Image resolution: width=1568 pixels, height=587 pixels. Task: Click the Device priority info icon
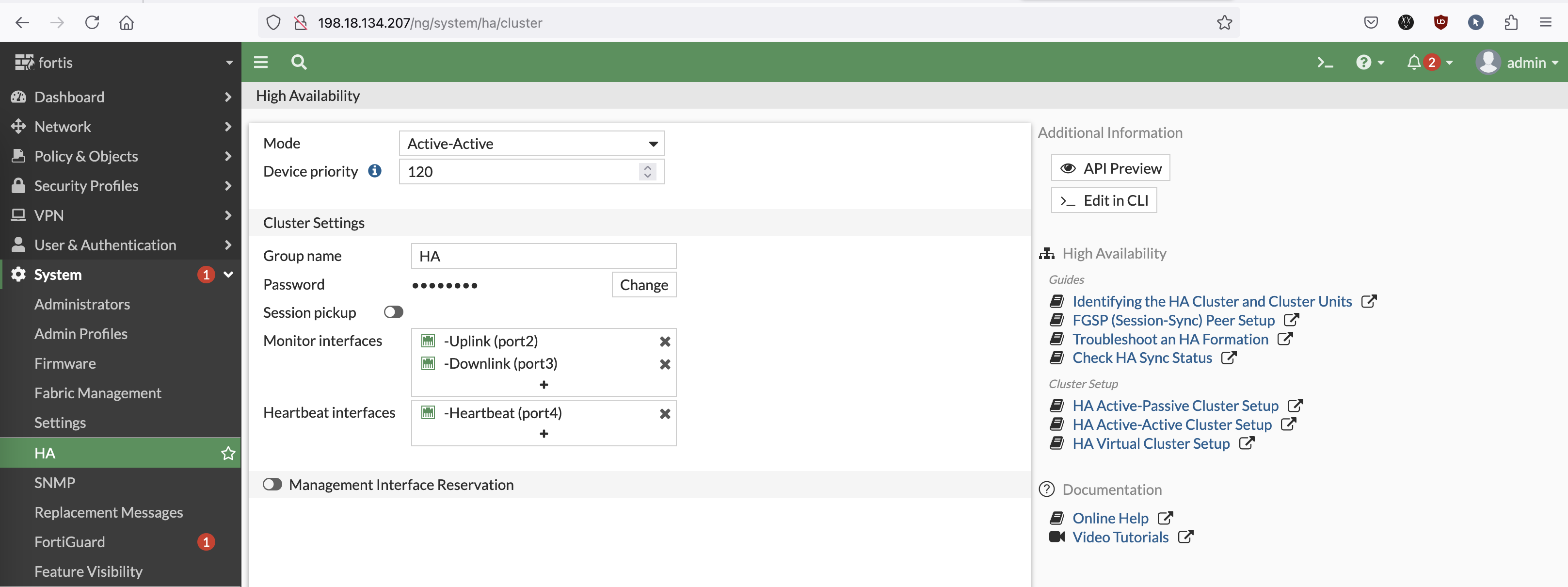click(374, 171)
